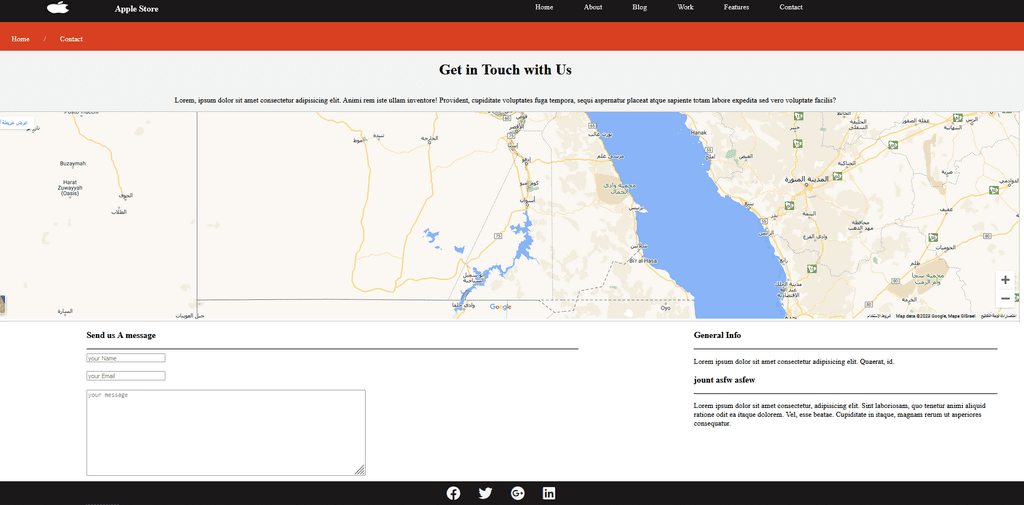
Task: Click the Send us A message heading
Action: pyautogui.click(x=121, y=335)
